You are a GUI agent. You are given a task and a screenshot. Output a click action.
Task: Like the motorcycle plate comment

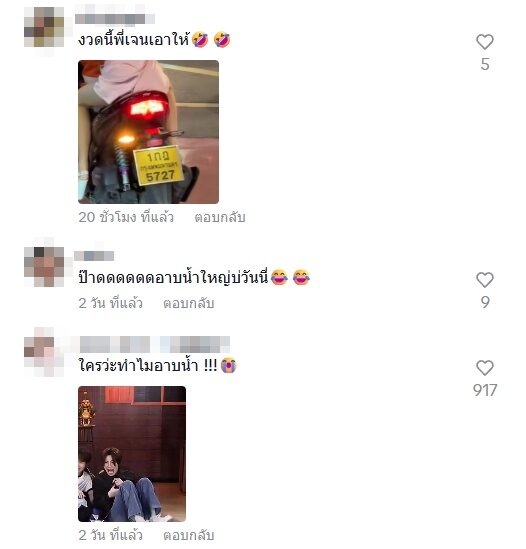(485, 42)
